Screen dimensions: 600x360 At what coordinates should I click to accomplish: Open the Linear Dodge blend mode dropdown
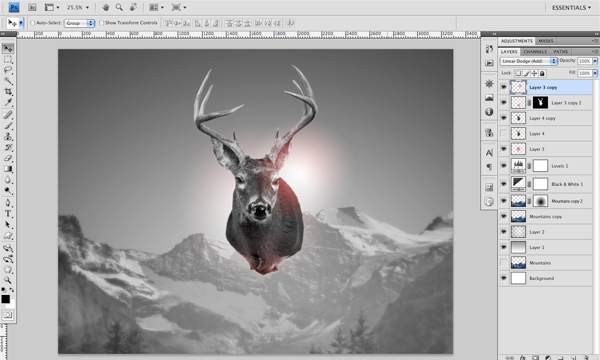[528, 61]
